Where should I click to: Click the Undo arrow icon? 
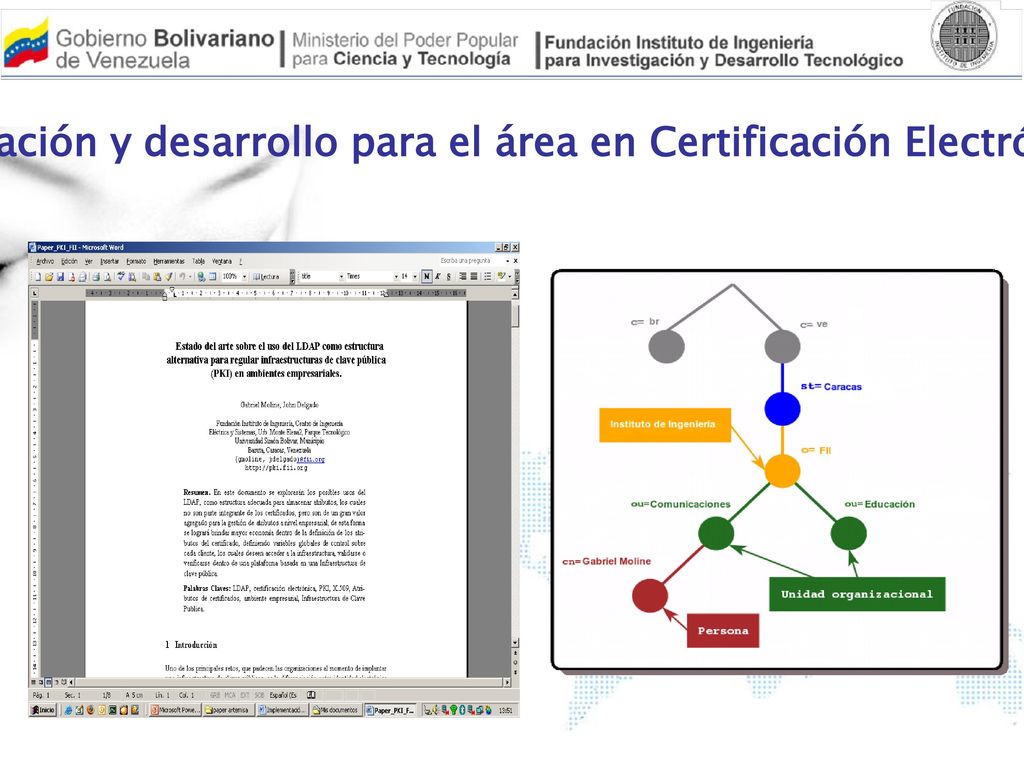182,277
